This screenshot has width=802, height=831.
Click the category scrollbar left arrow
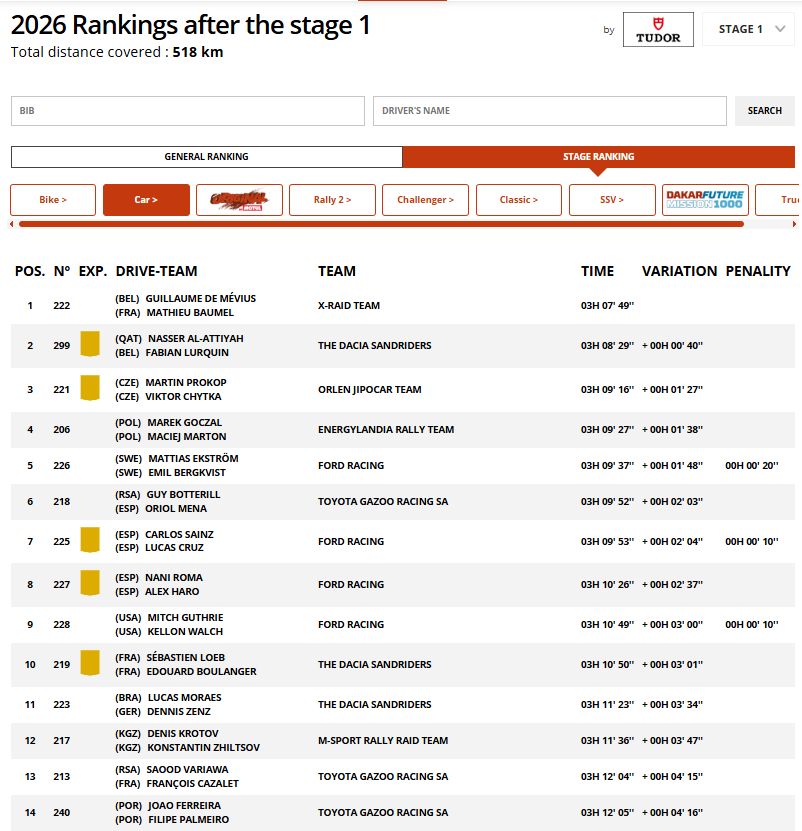point(12,224)
